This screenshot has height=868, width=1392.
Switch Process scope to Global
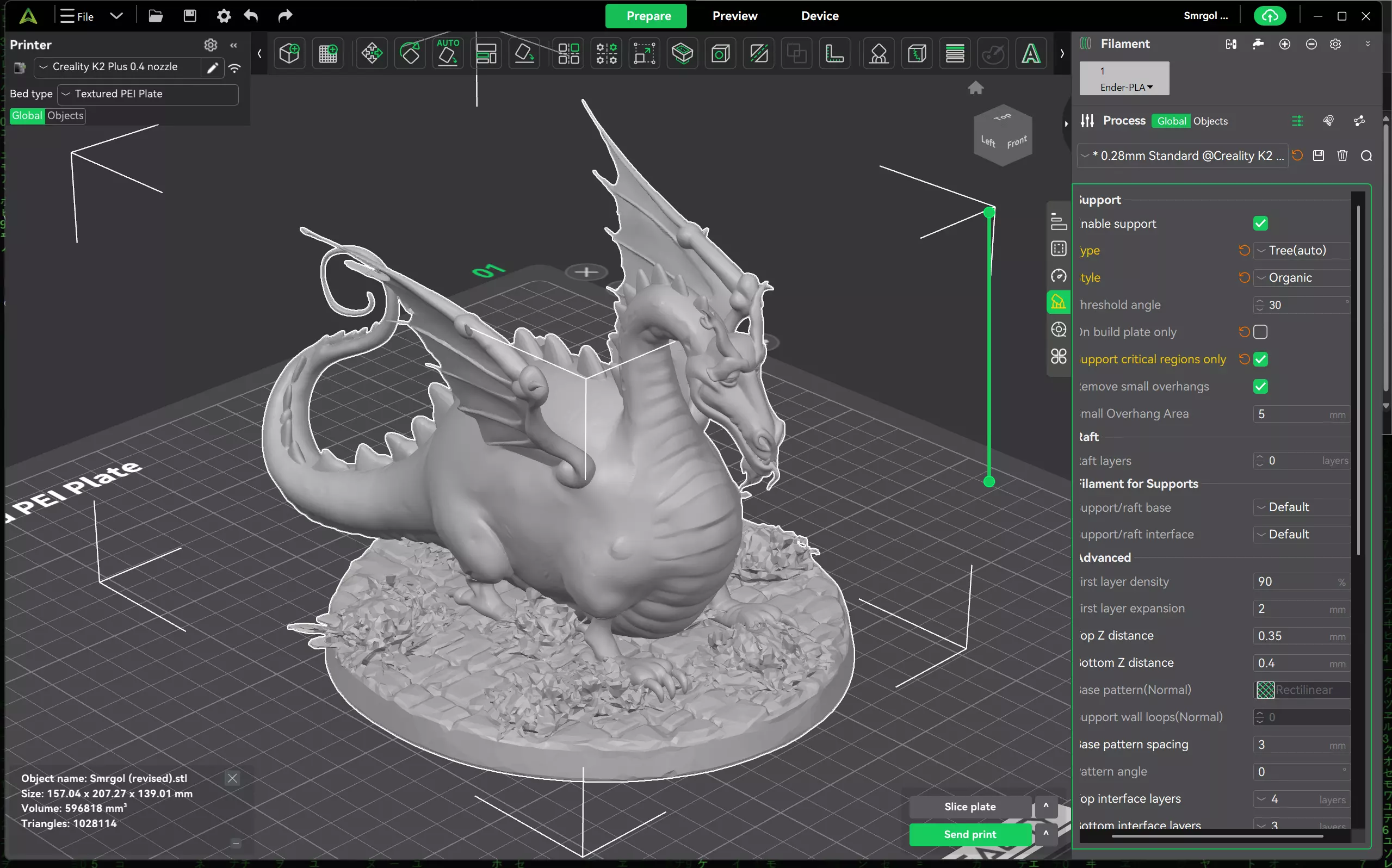(1171, 121)
